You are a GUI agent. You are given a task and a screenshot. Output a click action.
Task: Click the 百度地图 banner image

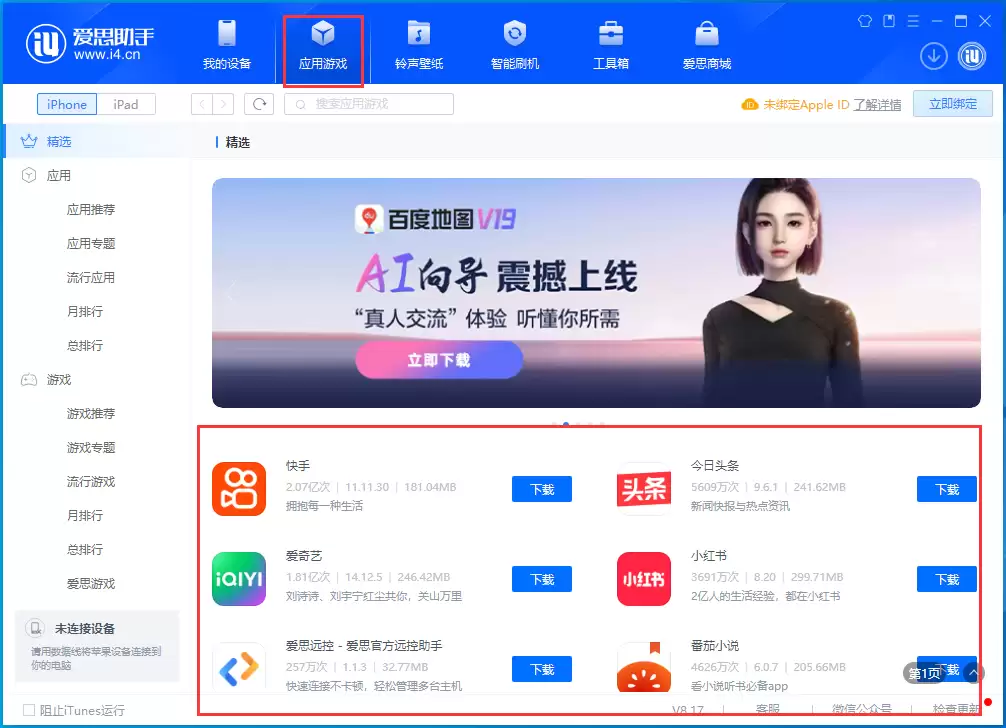[x=596, y=292]
